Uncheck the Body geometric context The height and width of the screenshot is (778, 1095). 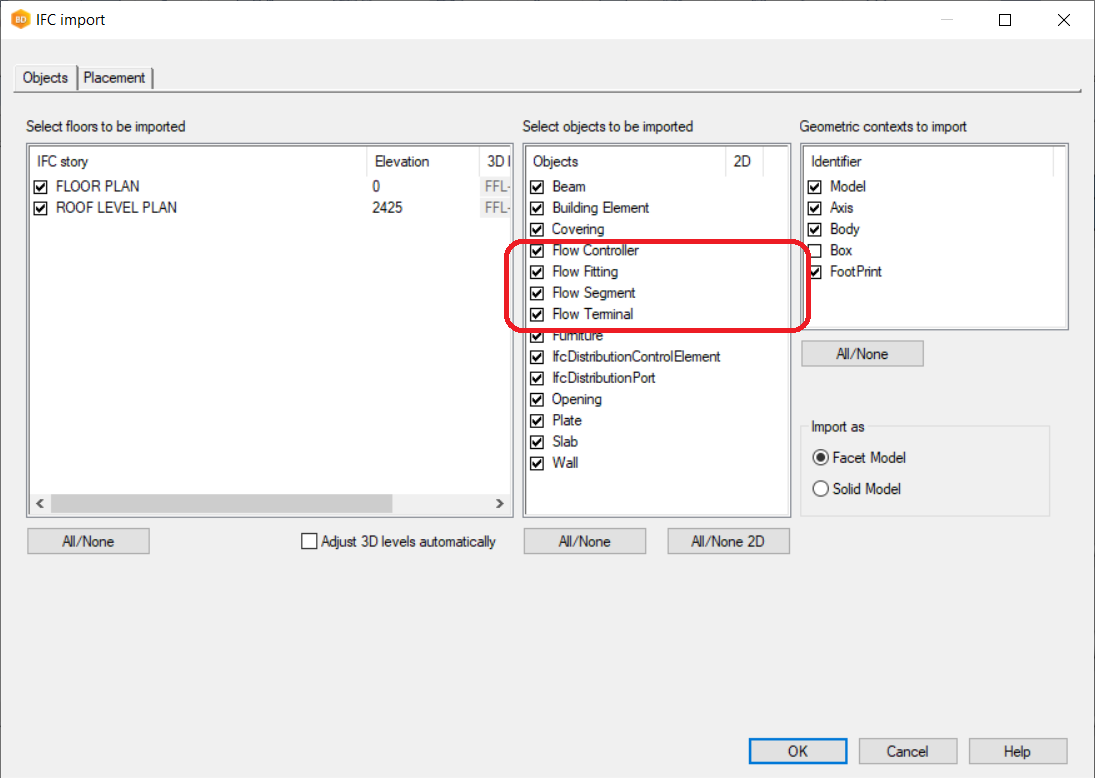click(815, 230)
